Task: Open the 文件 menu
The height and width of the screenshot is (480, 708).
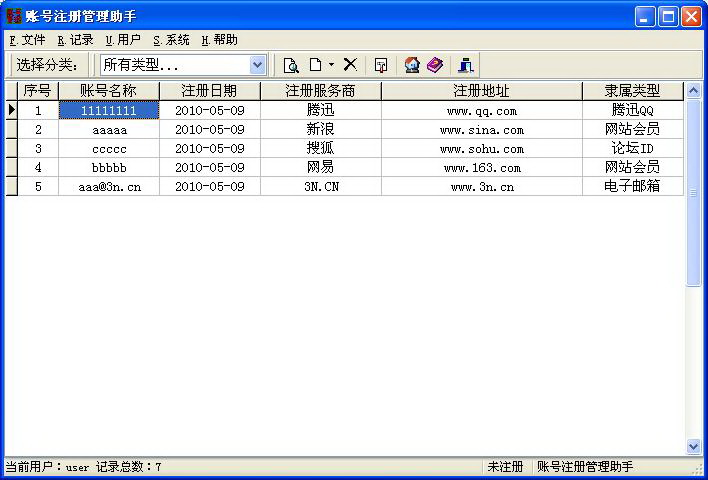Action: tap(27, 40)
